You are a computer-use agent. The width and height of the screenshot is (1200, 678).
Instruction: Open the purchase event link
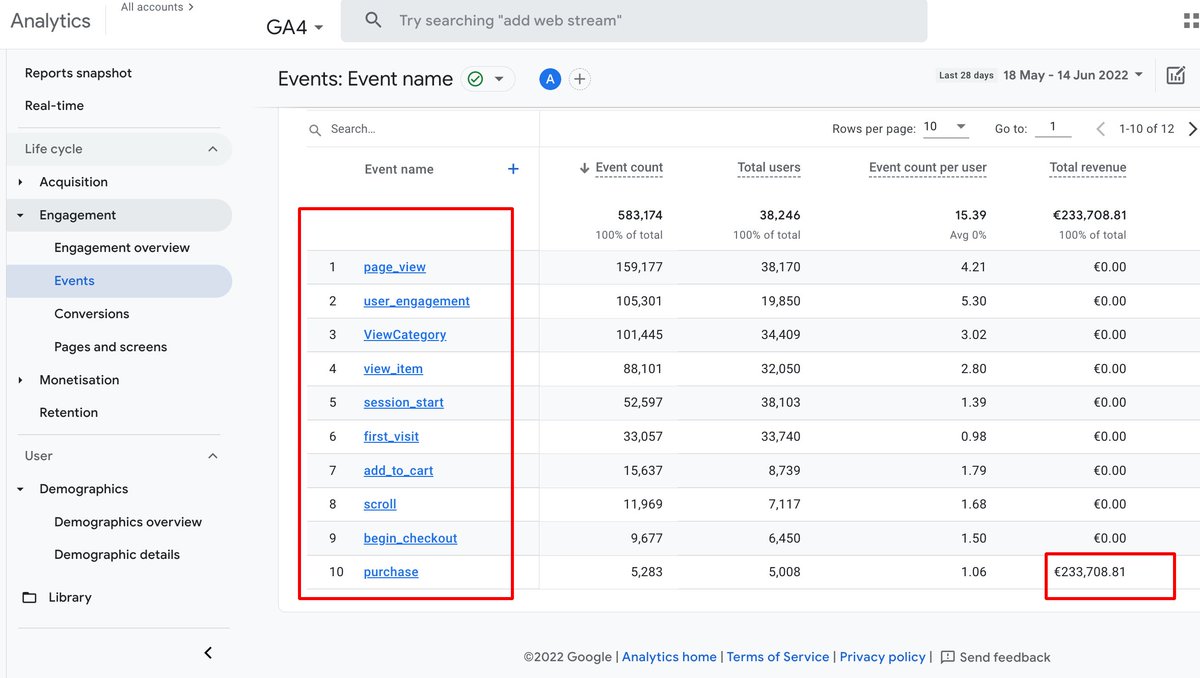pos(390,571)
